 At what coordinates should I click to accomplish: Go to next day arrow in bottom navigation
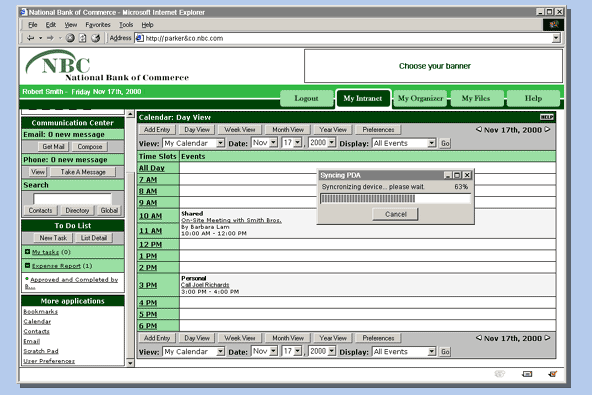(x=547, y=338)
